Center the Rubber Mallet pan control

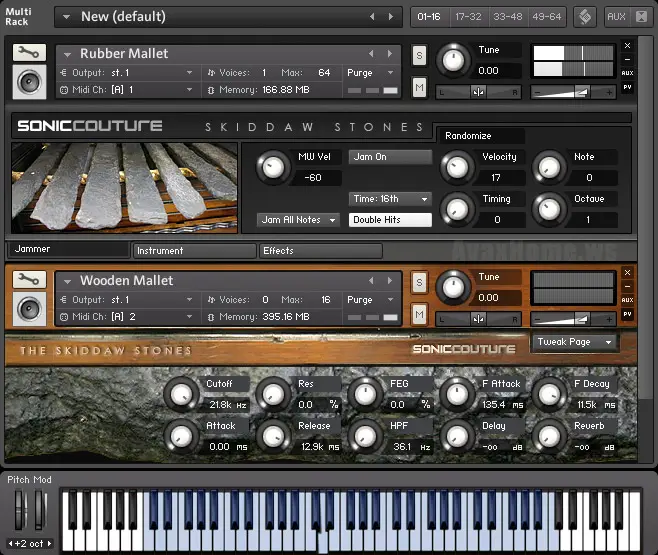478,92
